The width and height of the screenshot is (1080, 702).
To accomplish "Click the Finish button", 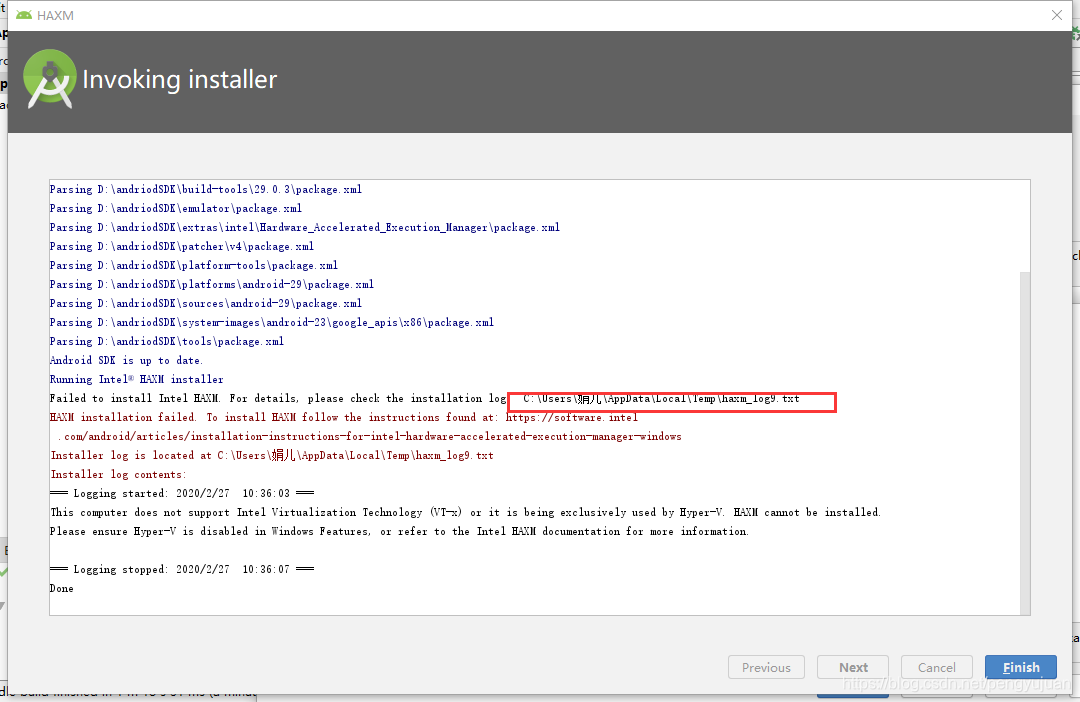I will point(1020,667).
